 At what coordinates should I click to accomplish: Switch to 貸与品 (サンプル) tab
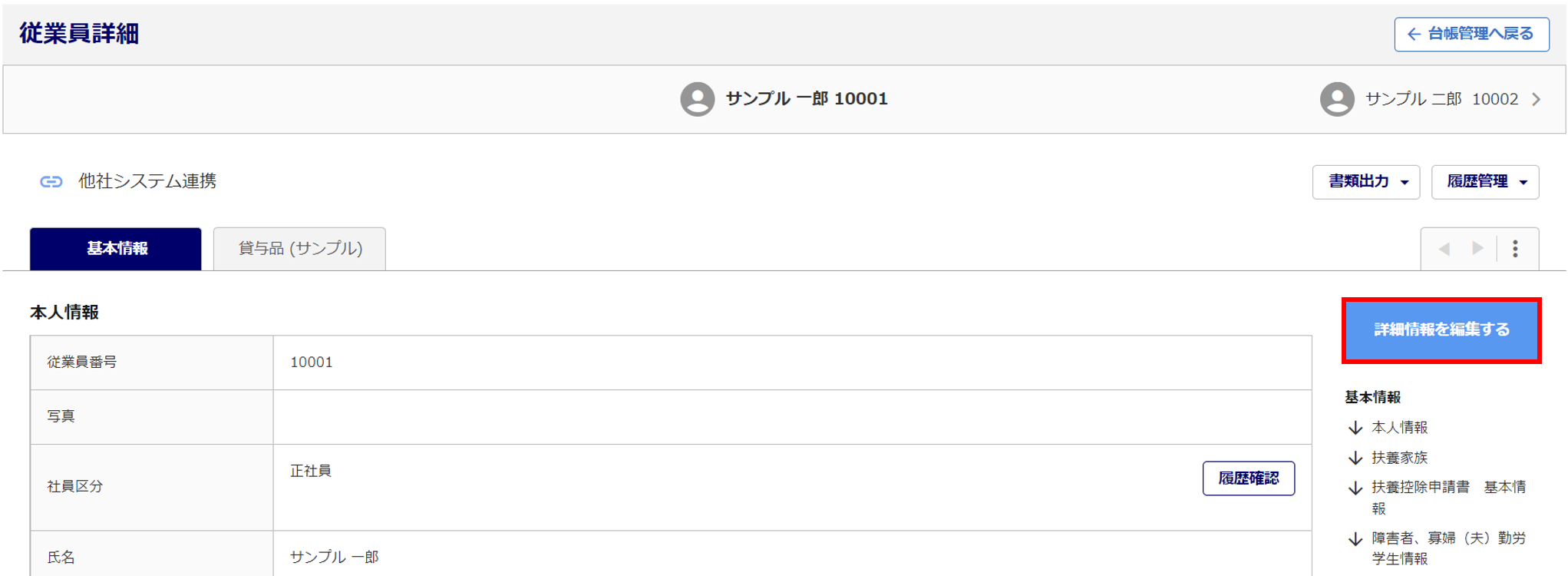pos(299,249)
